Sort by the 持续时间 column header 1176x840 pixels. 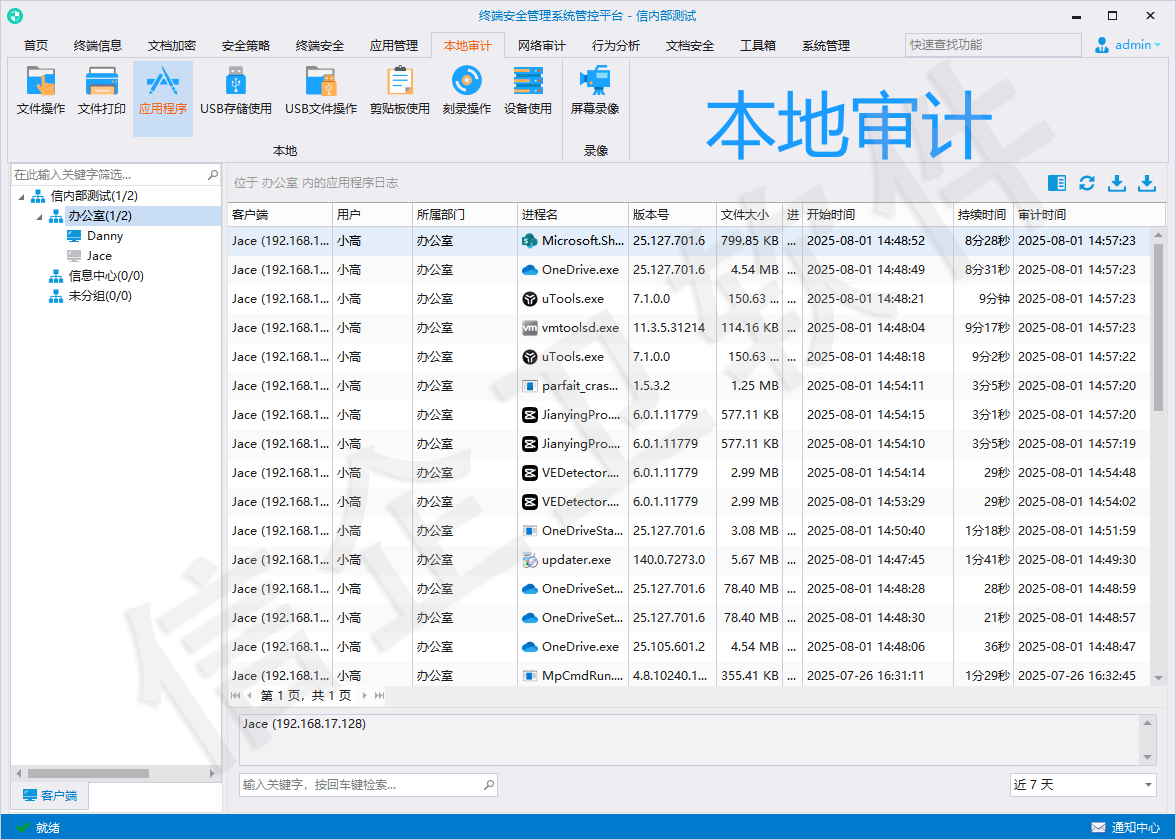[x=983, y=214]
